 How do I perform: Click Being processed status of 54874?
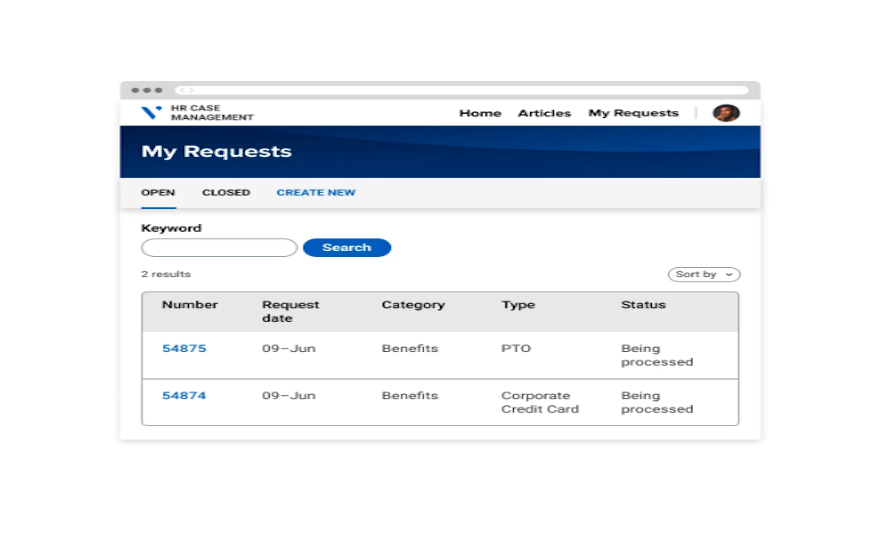tap(657, 402)
